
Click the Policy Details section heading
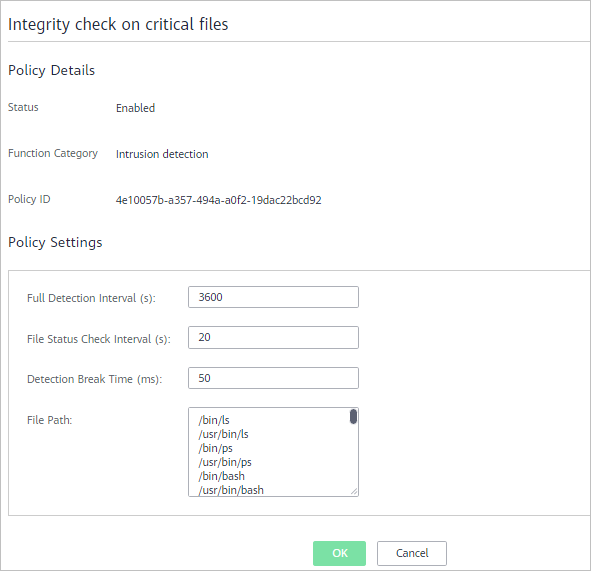coord(52,70)
